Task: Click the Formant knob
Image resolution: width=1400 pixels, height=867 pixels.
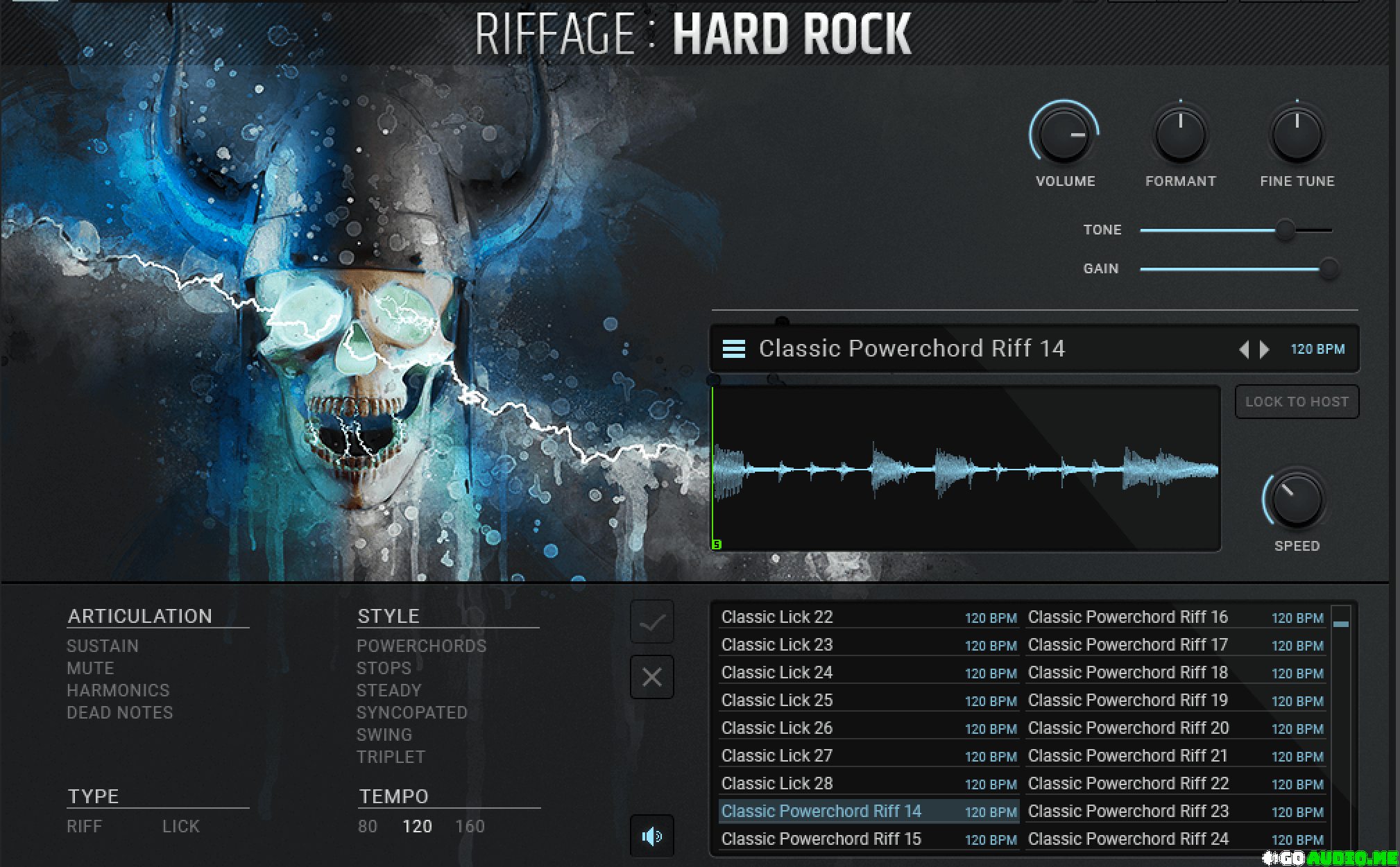Action: pyautogui.click(x=1180, y=134)
